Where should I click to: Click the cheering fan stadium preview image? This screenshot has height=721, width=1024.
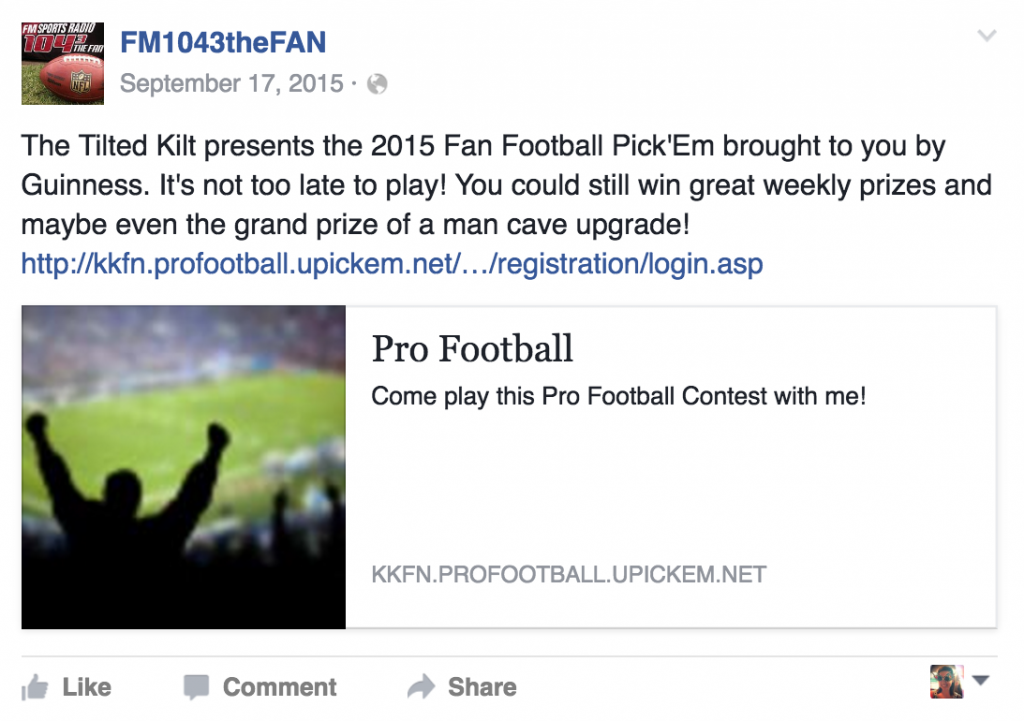[x=184, y=467]
